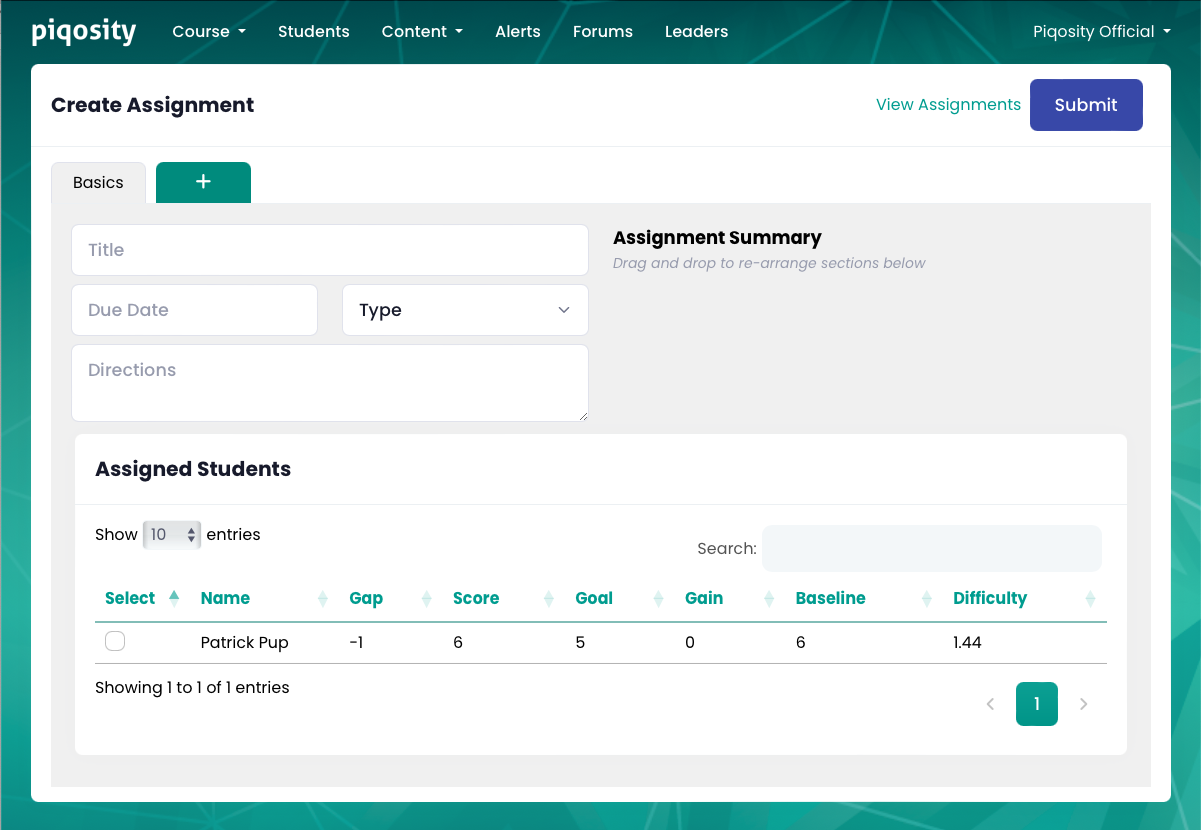Click the piqosity logo

coord(83,32)
